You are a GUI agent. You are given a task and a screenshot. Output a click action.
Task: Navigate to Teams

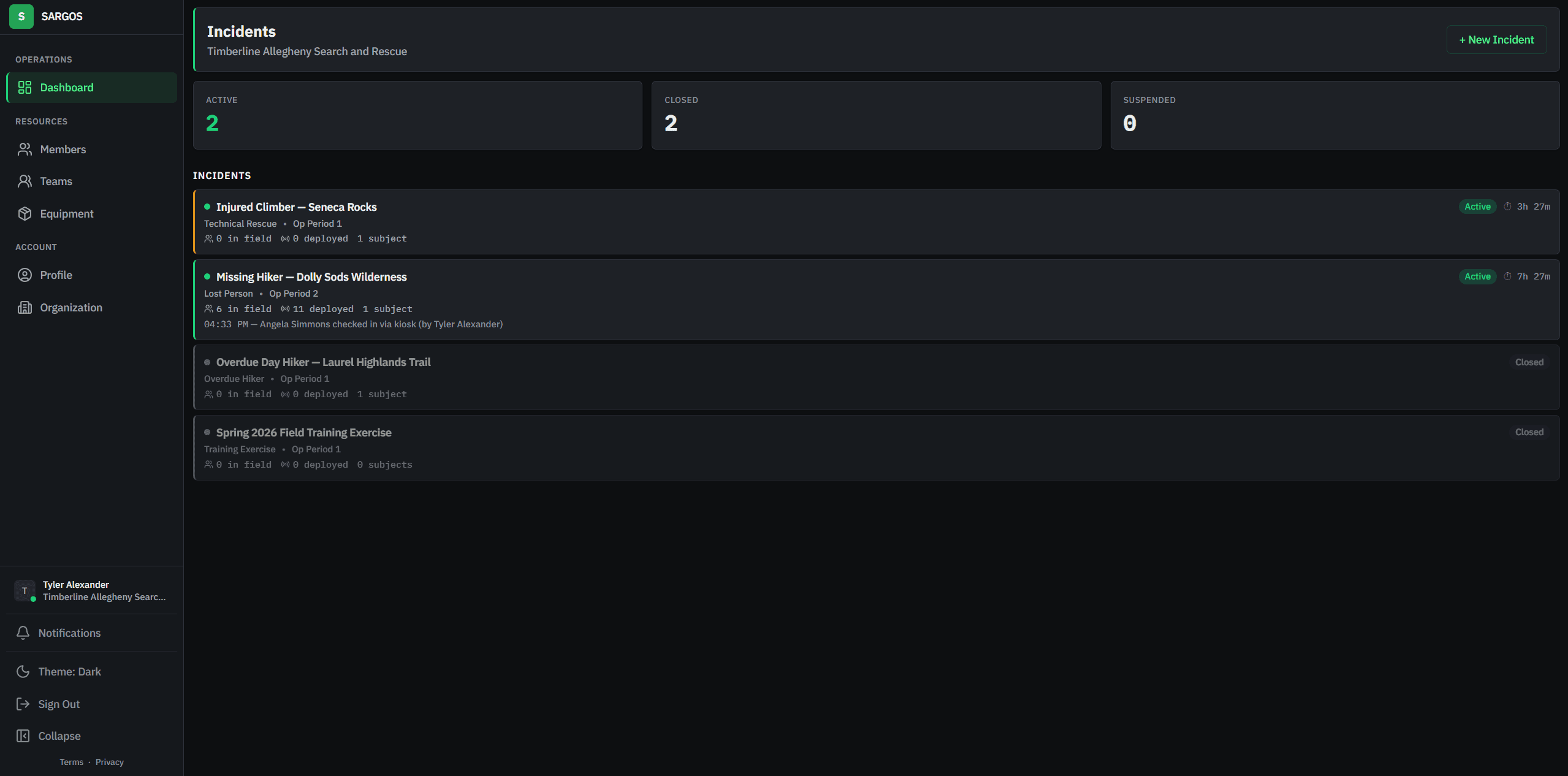92,181
